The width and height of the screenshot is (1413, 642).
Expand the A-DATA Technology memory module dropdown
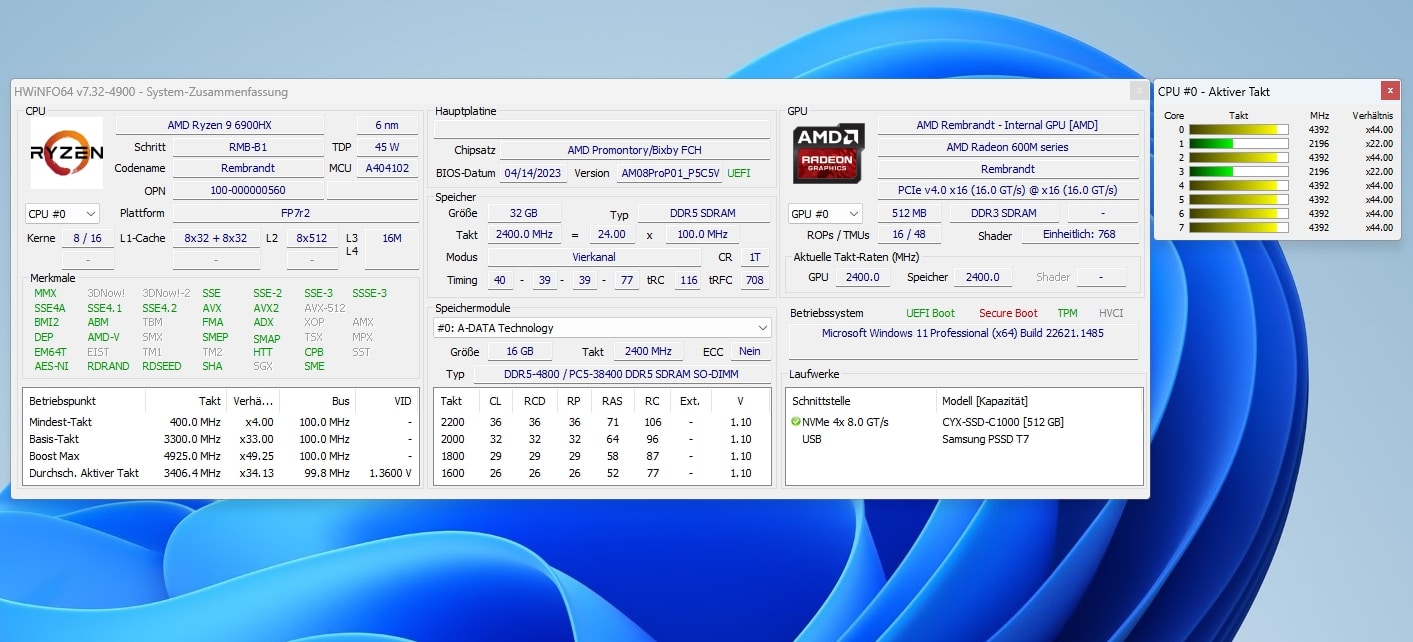coord(763,328)
